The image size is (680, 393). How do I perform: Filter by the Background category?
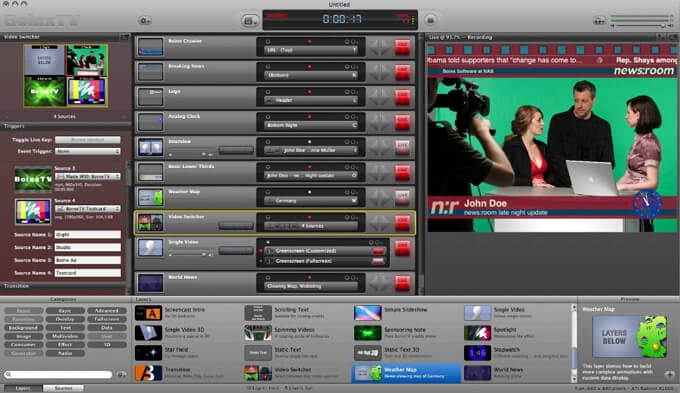coord(23,328)
